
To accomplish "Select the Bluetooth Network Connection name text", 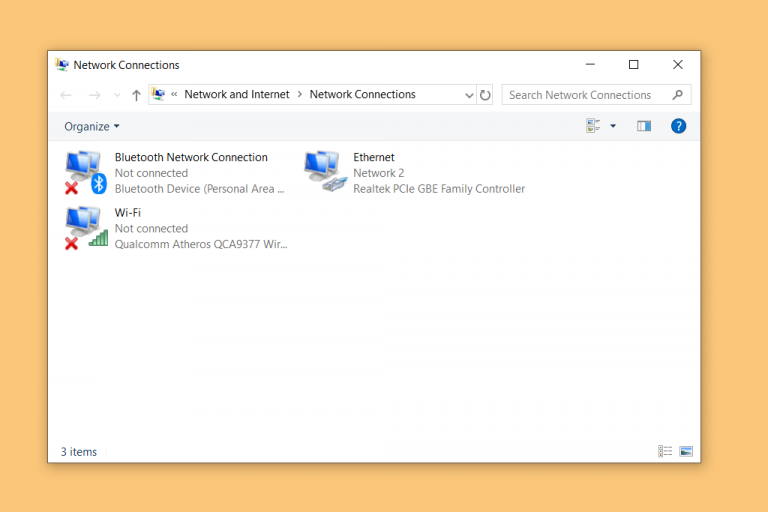I will 191,157.
